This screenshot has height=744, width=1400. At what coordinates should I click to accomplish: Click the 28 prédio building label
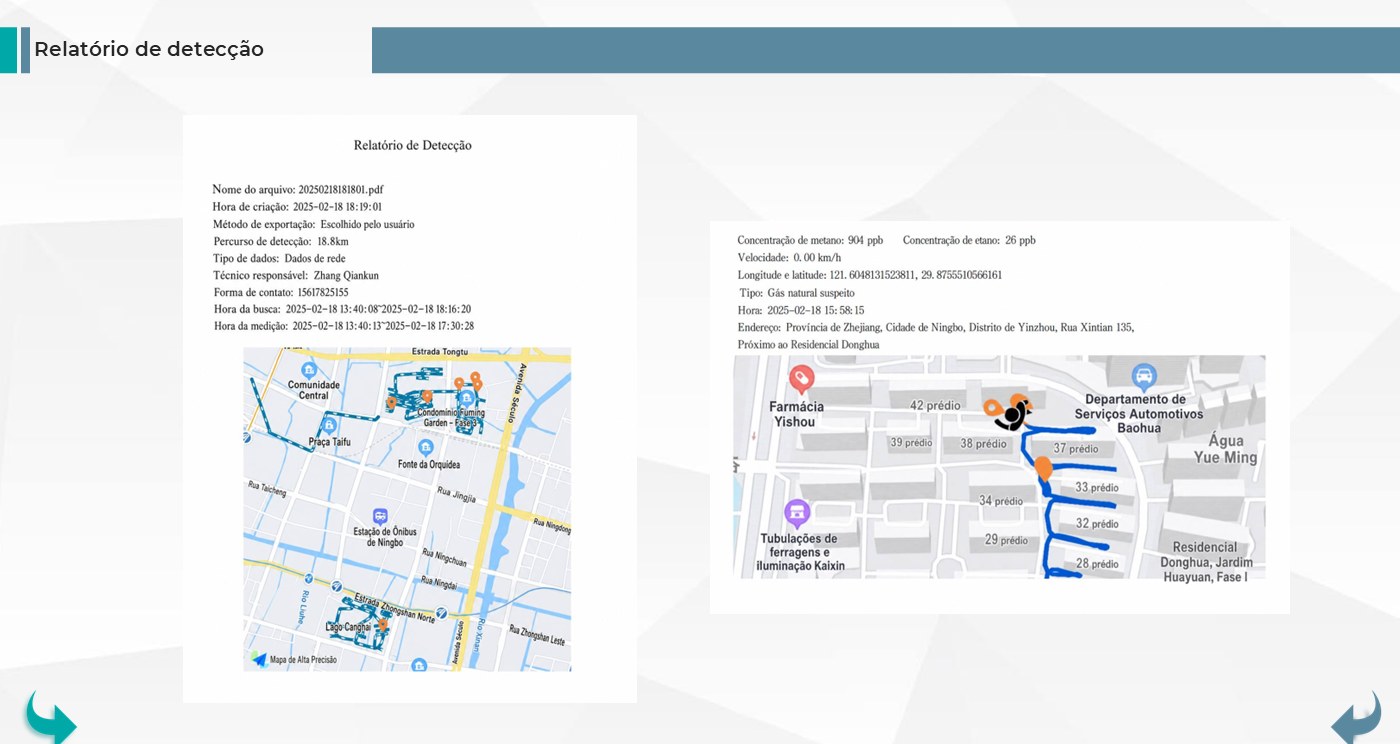click(1097, 564)
